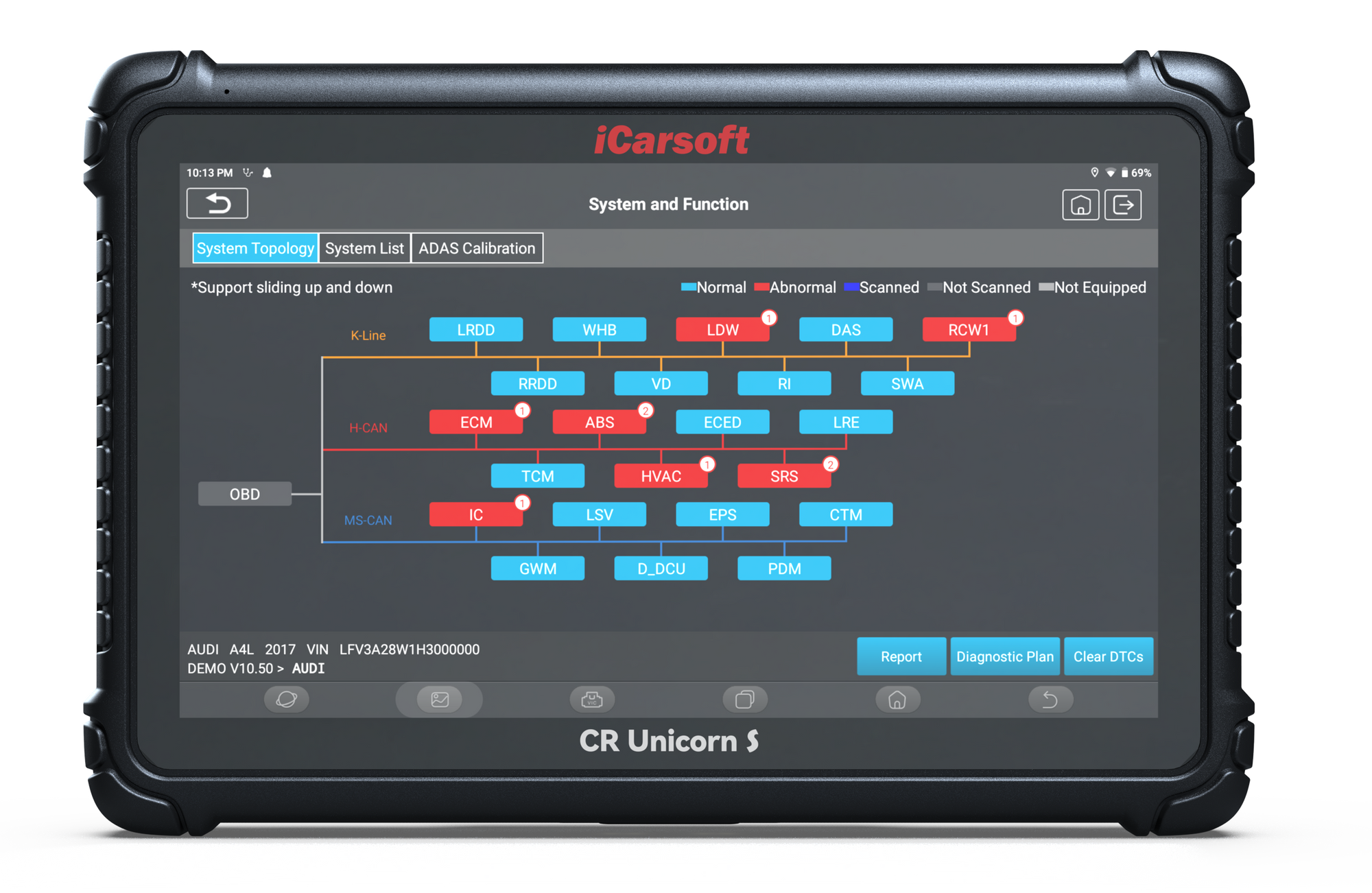Viewport: 1372px width, 893px height.
Task: Select the TCM module node
Action: pos(538,476)
